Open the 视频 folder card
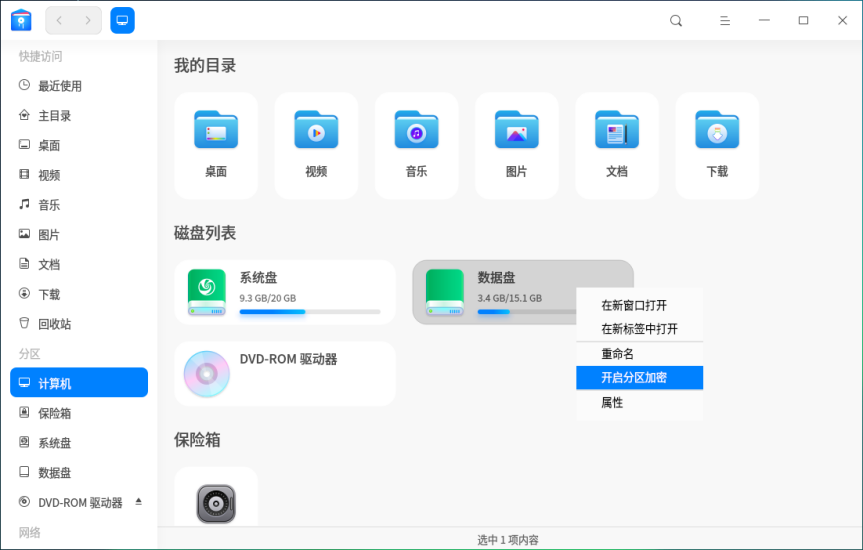This screenshot has height=550, width=863. pos(316,145)
